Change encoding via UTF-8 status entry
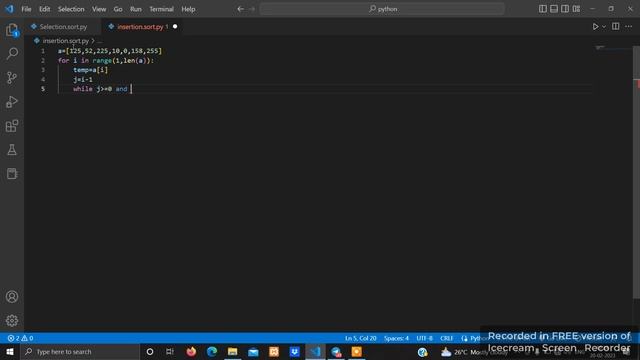The width and height of the screenshot is (640, 360). click(424, 338)
